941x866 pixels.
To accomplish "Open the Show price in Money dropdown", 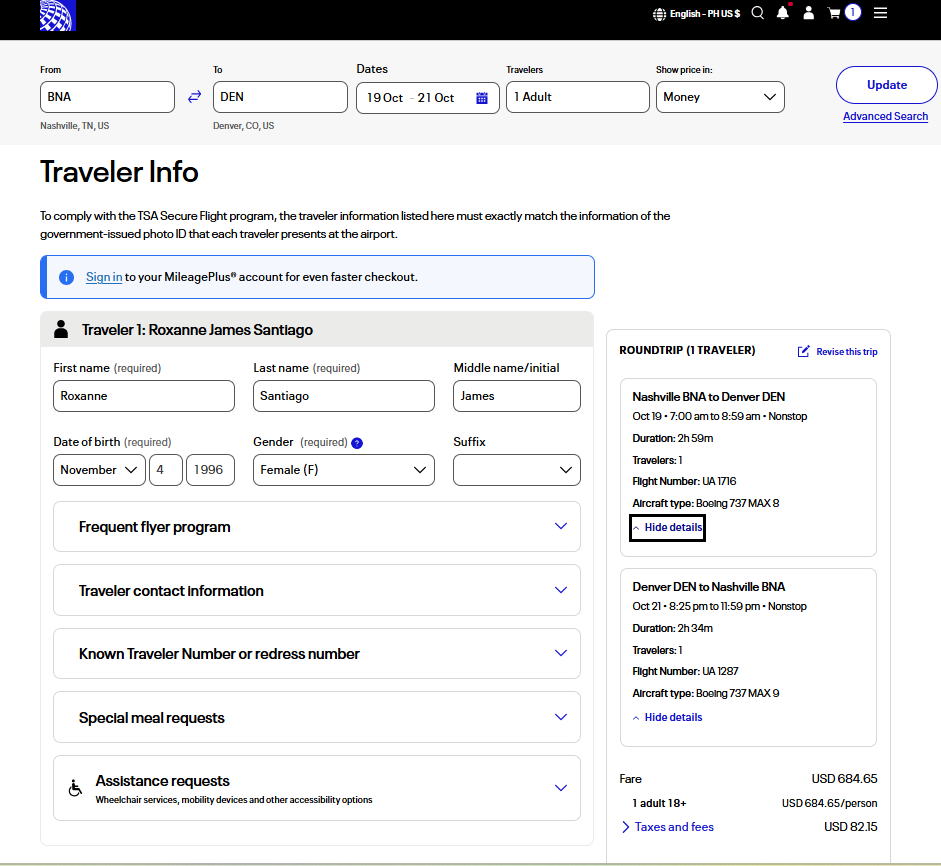I will (x=720, y=97).
